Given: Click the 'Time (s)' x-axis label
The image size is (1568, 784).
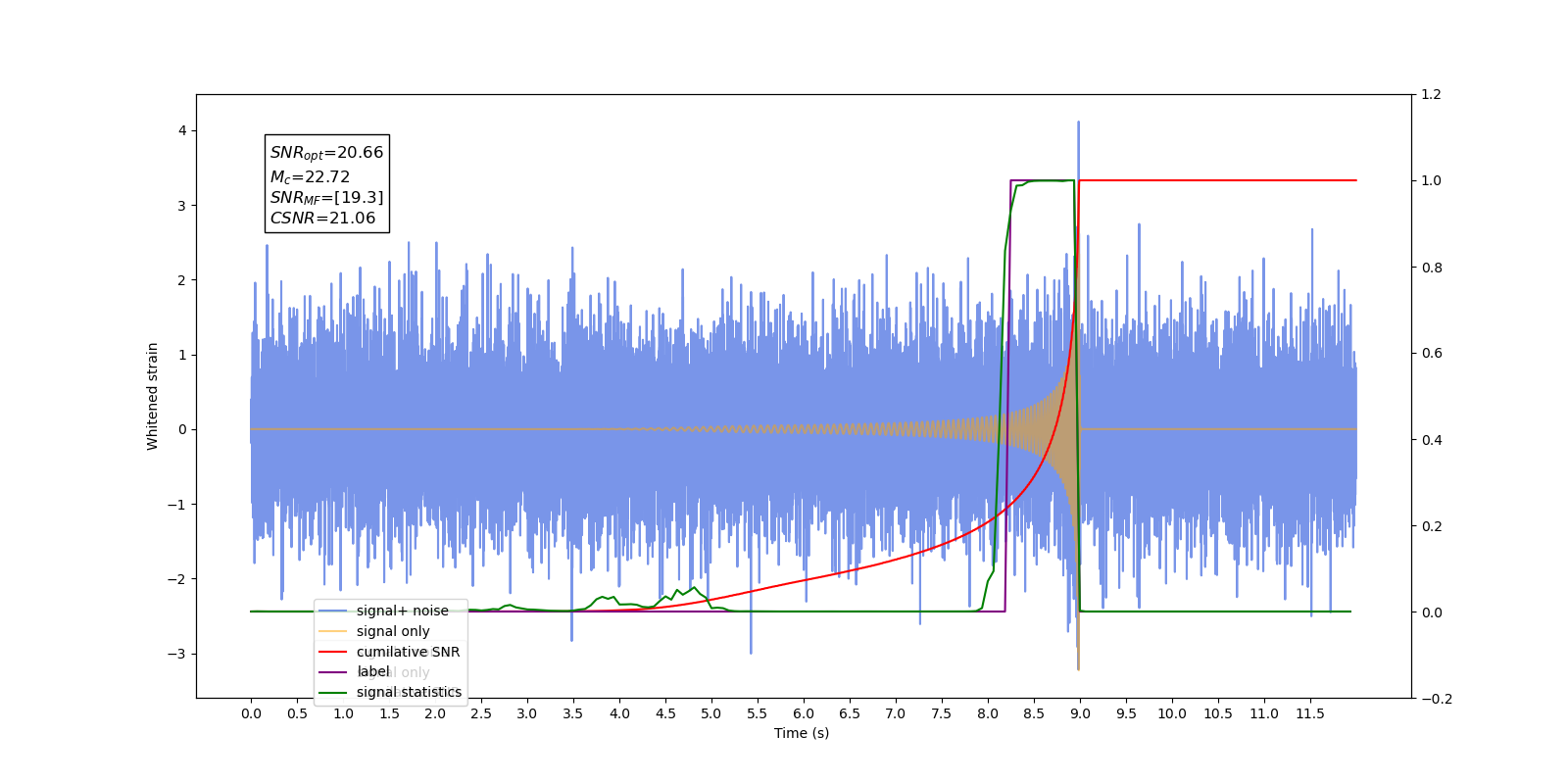Looking at the screenshot, I should click(x=802, y=733).
